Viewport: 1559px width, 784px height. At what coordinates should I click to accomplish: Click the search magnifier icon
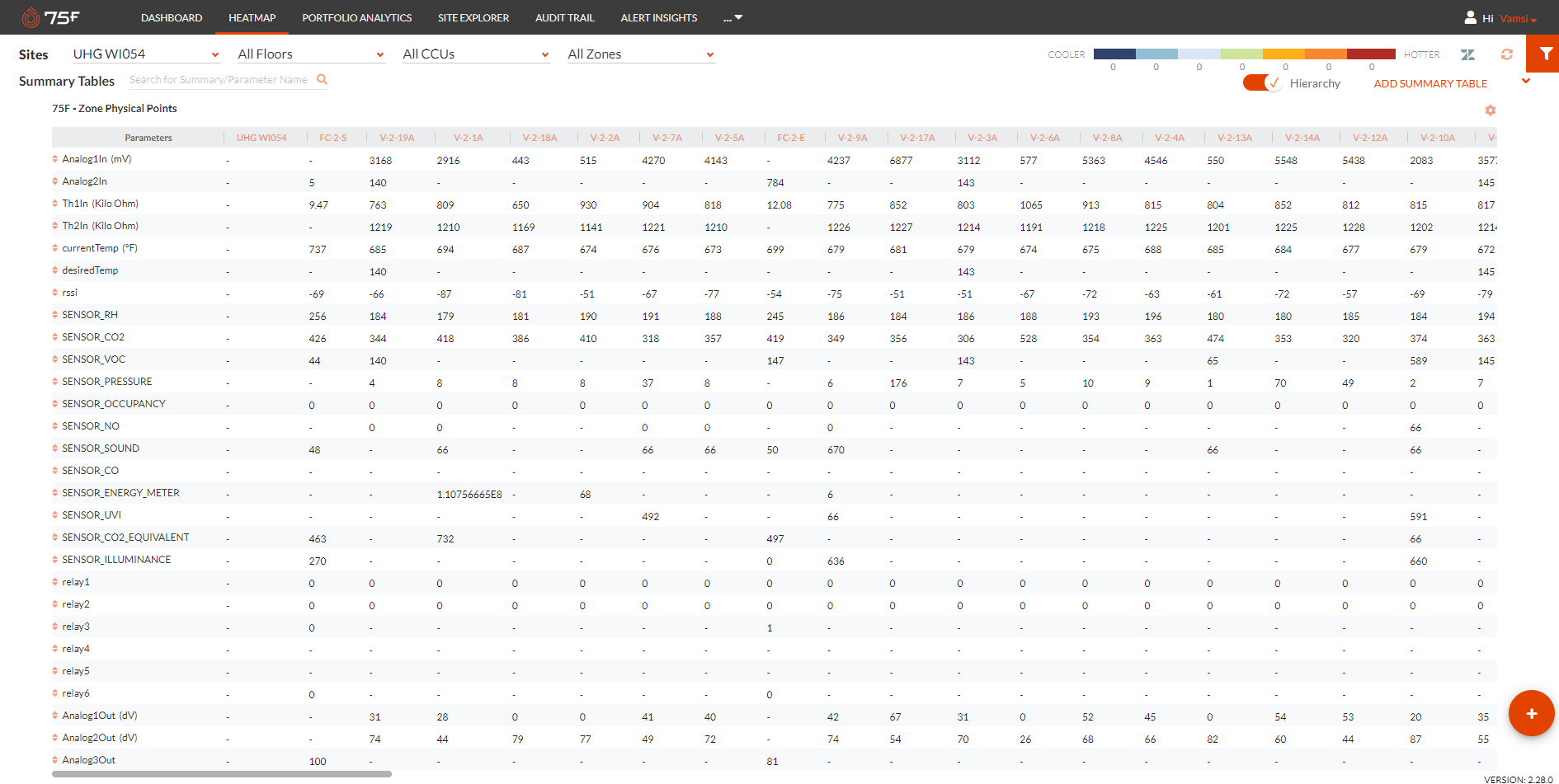click(323, 79)
